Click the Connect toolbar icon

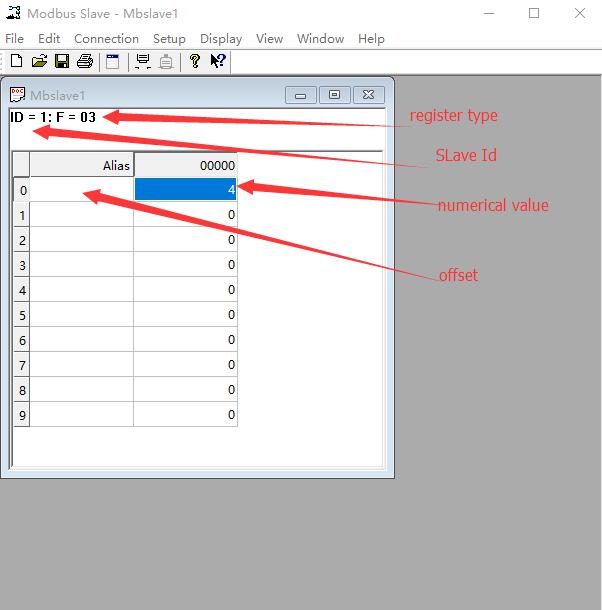(143, 61)
